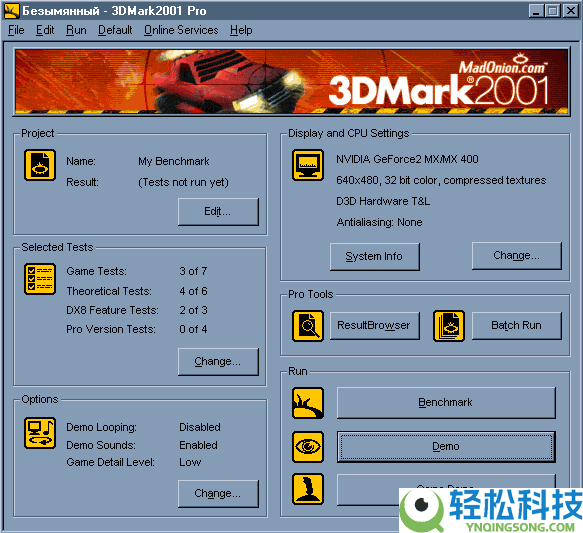This screenshot has height=533, width=583.
Task: Click the Game Detail Level 'Low' value
Action: pyautogui.click(x=190, y=462)
